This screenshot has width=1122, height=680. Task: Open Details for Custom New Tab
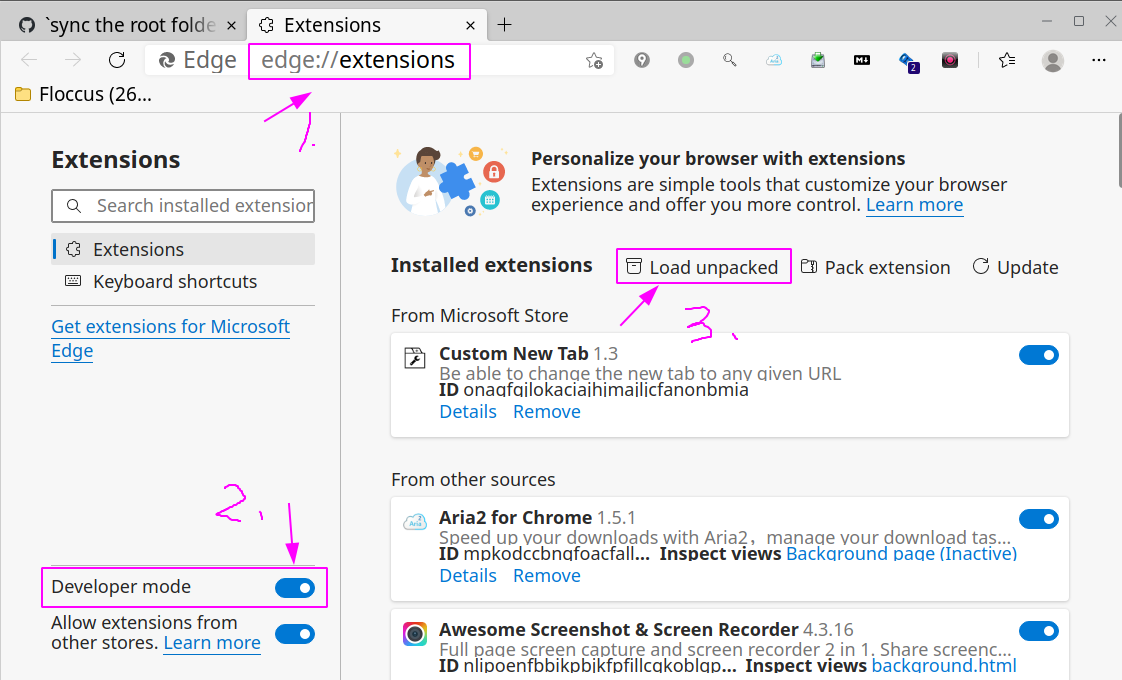coord(468,412)
